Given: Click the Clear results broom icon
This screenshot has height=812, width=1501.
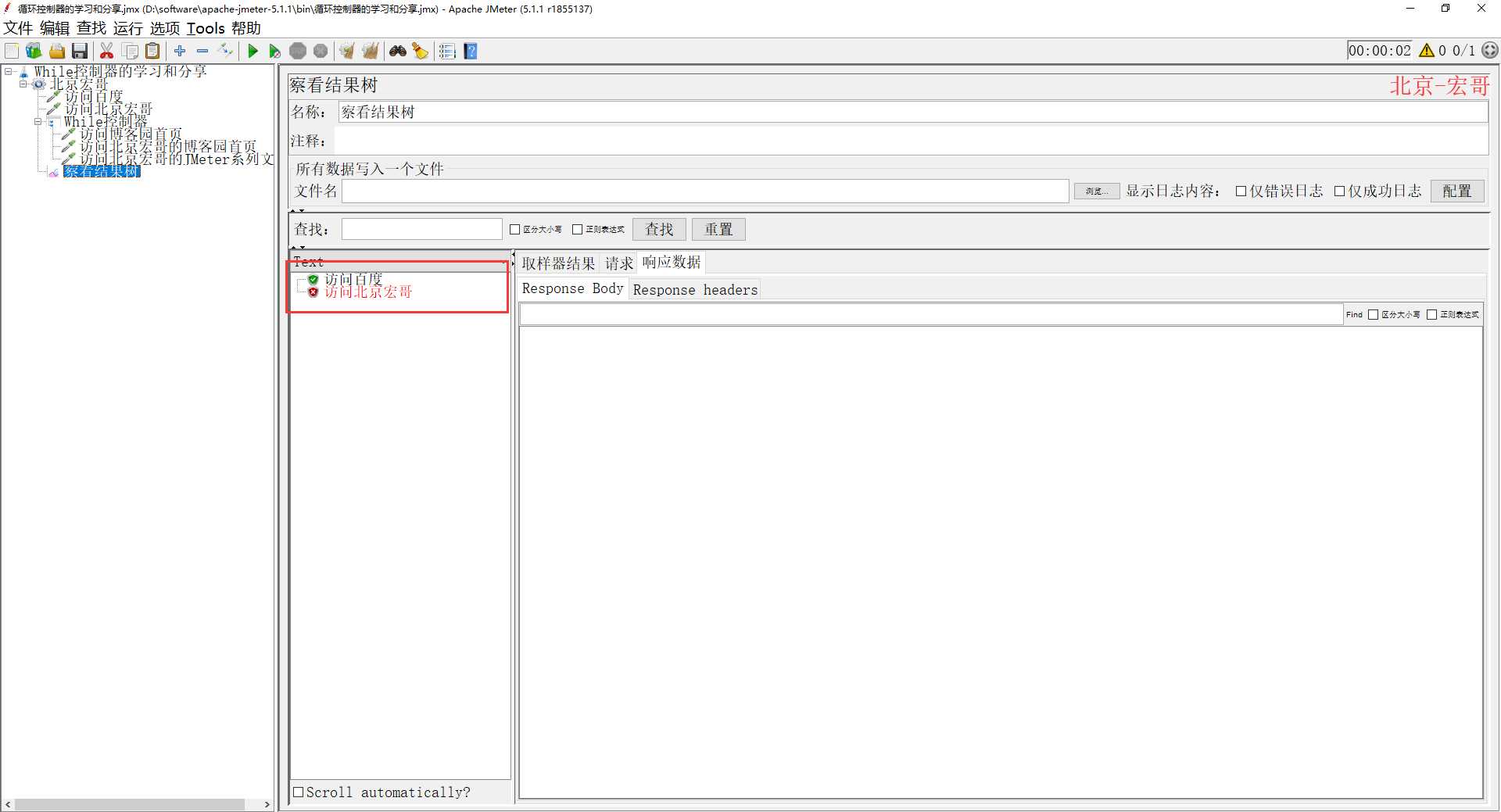Looking at the screenshot, I should pyautogui.click(x=347, y=52).
